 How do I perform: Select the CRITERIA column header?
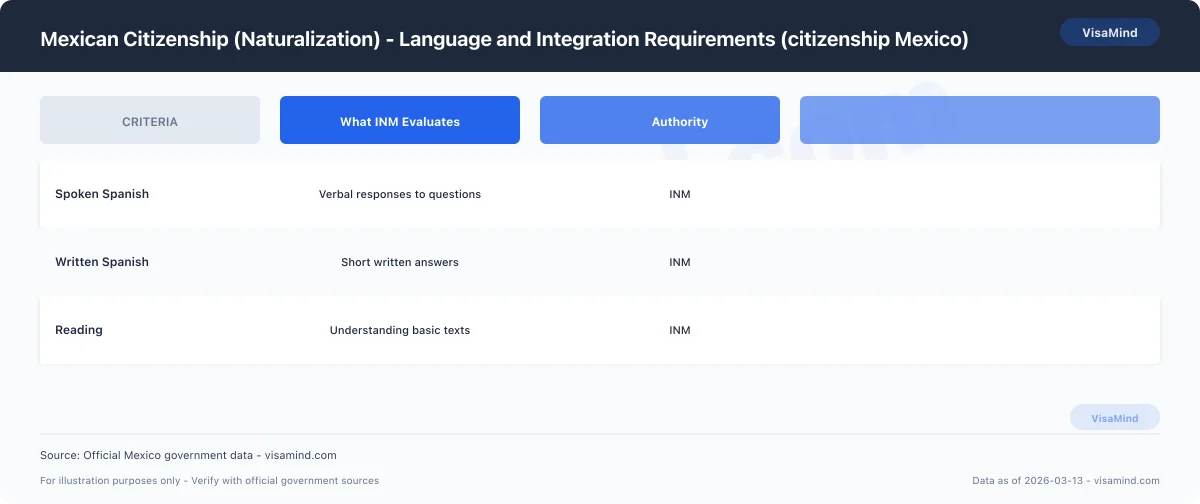point(150,121)
